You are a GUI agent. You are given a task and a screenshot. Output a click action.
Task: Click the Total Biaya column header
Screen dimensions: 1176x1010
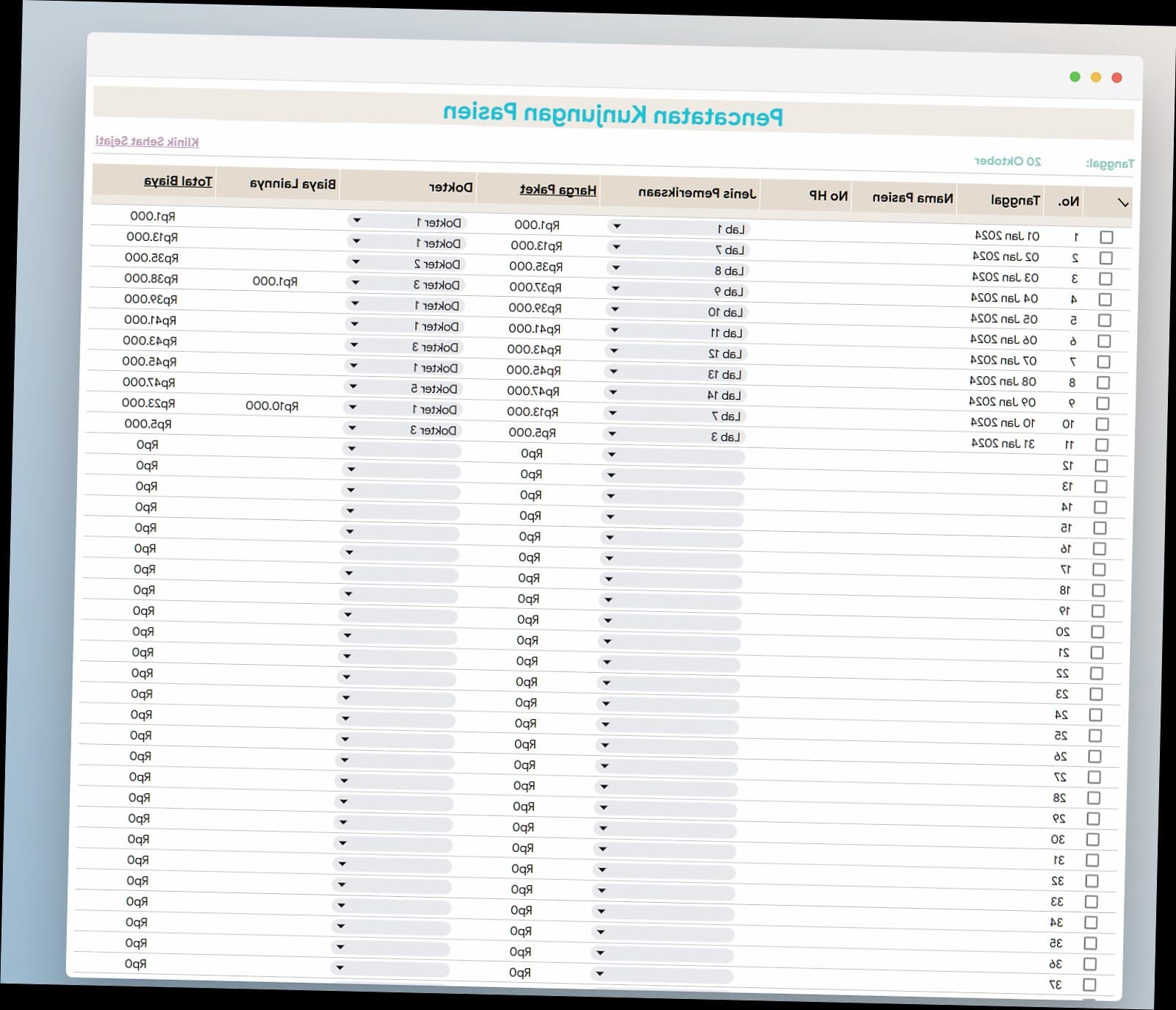pyautogui.click(x=178, y=181)
